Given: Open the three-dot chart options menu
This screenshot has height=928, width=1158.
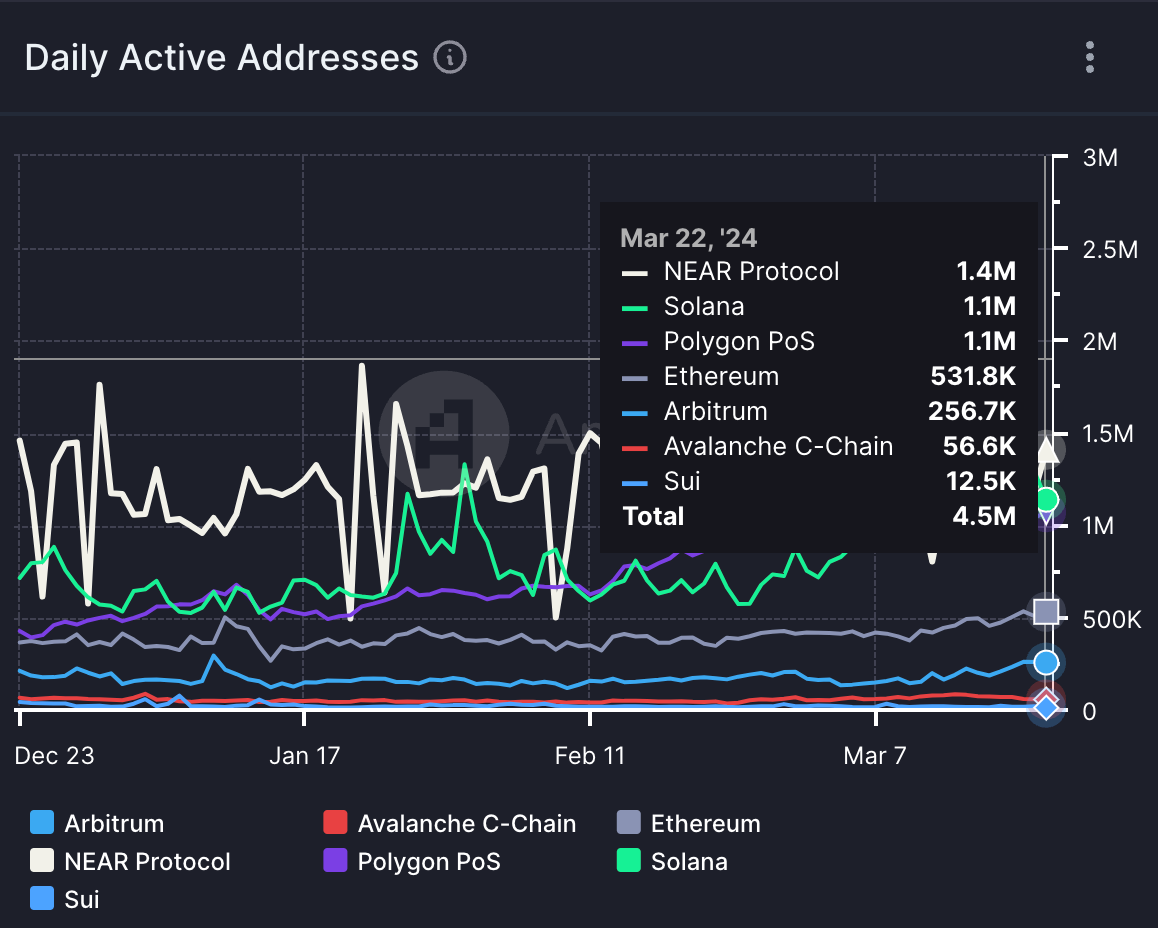Looking at the screenshot, I should pos(1089,57).
